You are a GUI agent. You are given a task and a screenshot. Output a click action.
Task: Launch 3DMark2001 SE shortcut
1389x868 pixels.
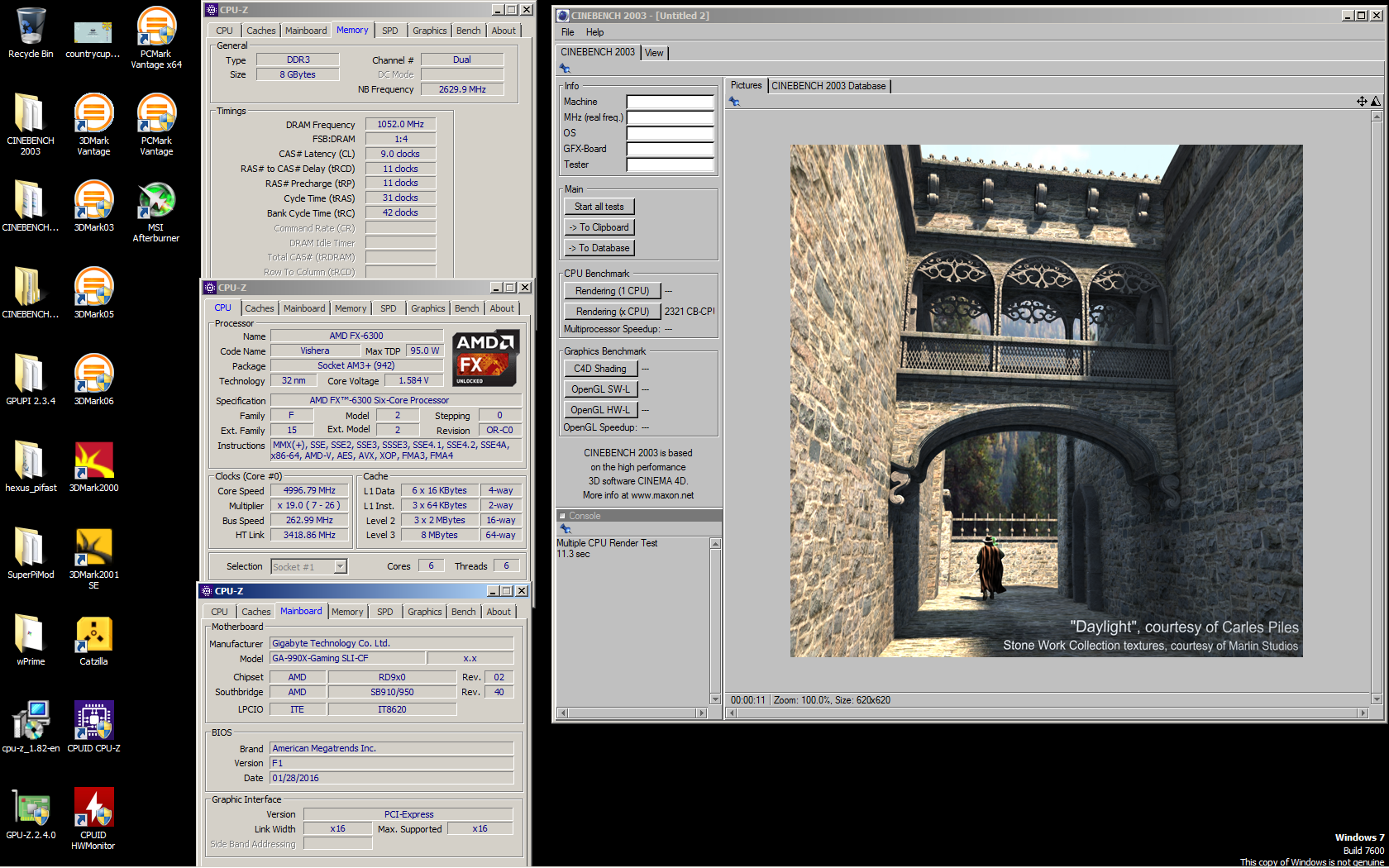[x=93, y=558]
